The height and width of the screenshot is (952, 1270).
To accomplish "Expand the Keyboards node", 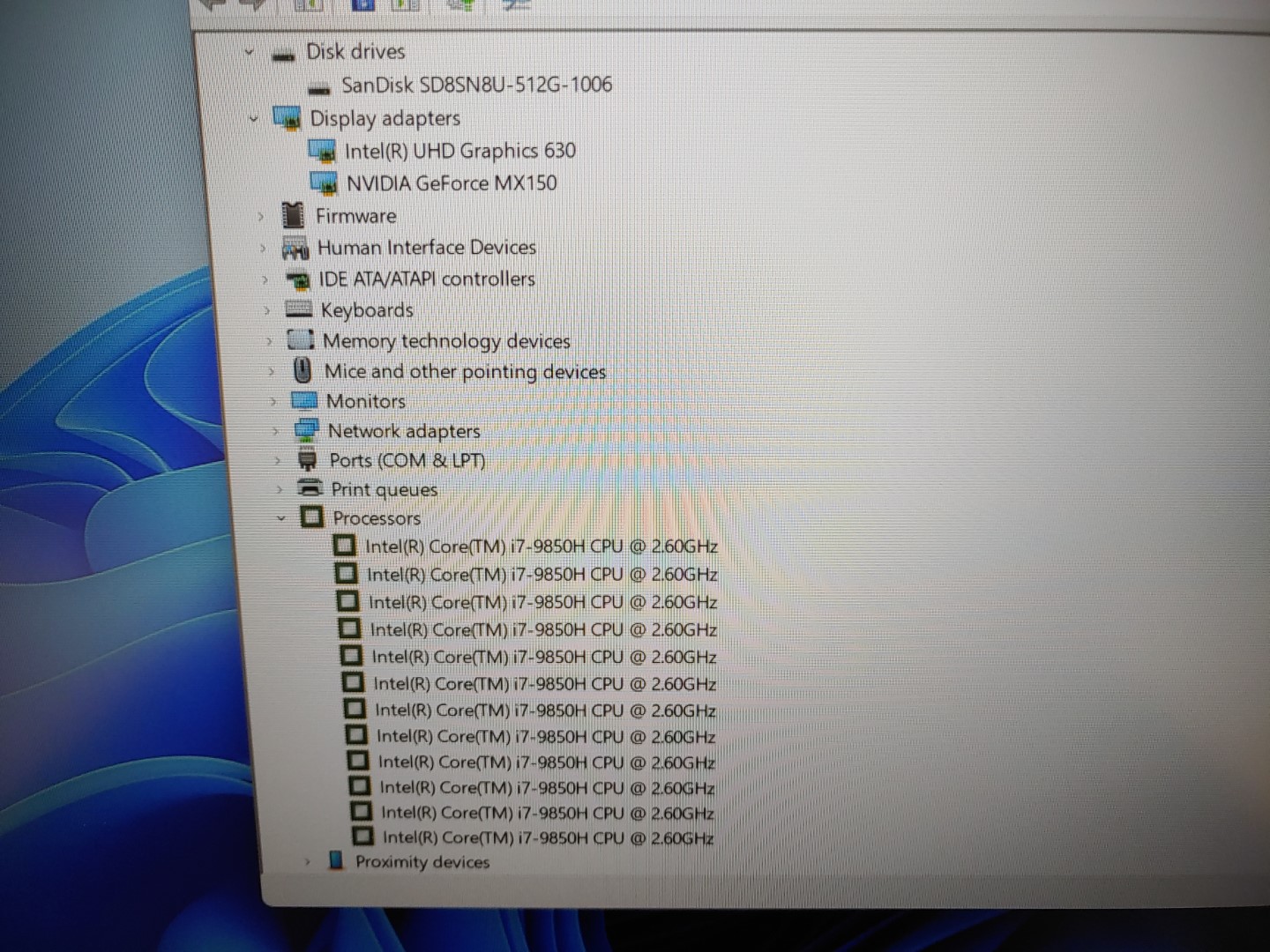I will [x=267, y=310].
